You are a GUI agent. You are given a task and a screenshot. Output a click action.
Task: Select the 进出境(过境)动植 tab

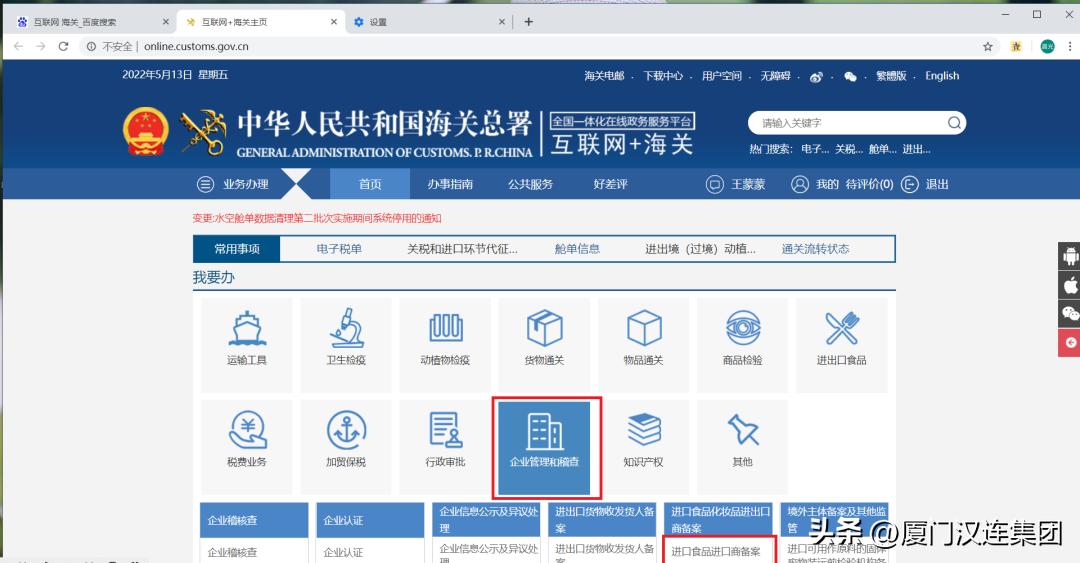click(700, 249)
